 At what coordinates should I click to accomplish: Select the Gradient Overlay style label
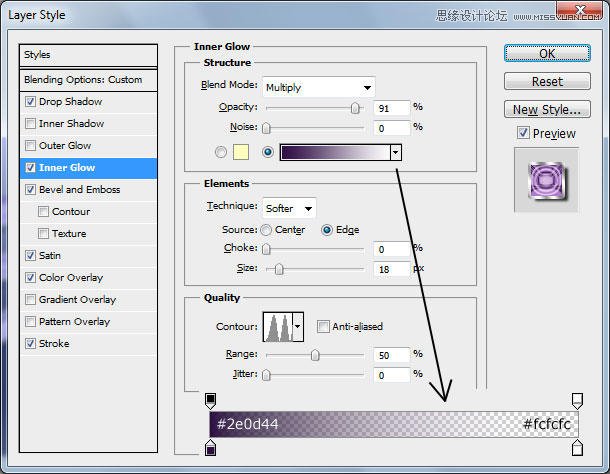[x=77, y=299]
